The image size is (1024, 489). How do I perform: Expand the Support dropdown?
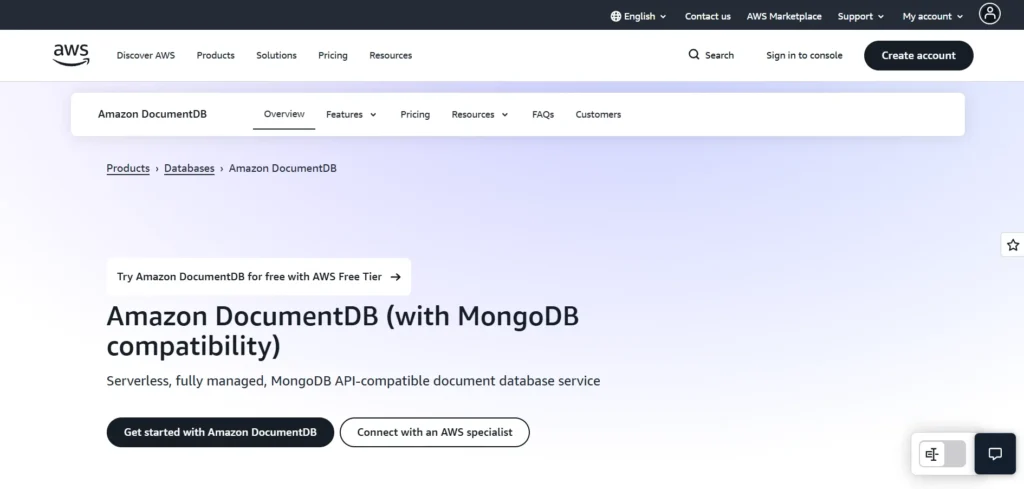(861, 16)
